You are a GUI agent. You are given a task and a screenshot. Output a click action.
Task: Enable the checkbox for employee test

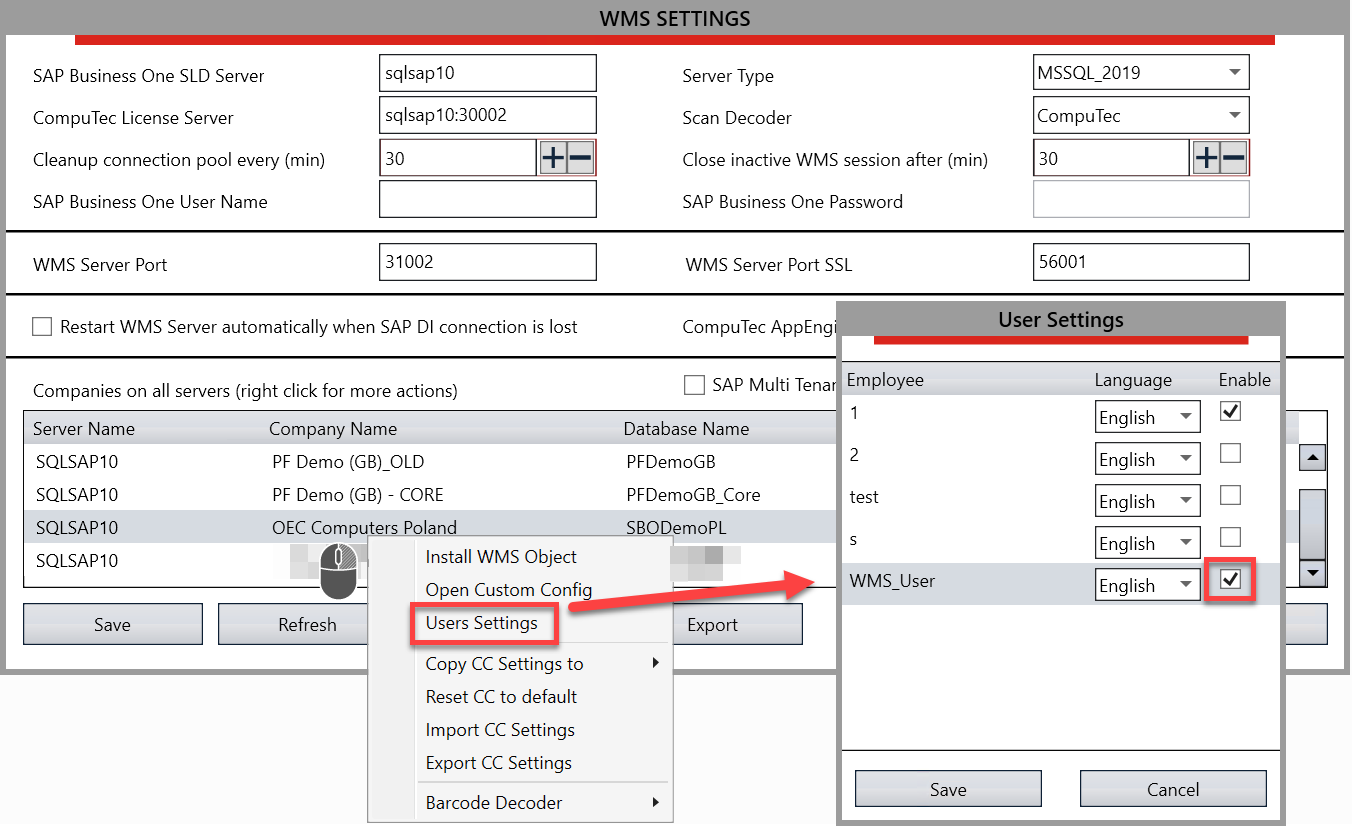point(1230,495)
